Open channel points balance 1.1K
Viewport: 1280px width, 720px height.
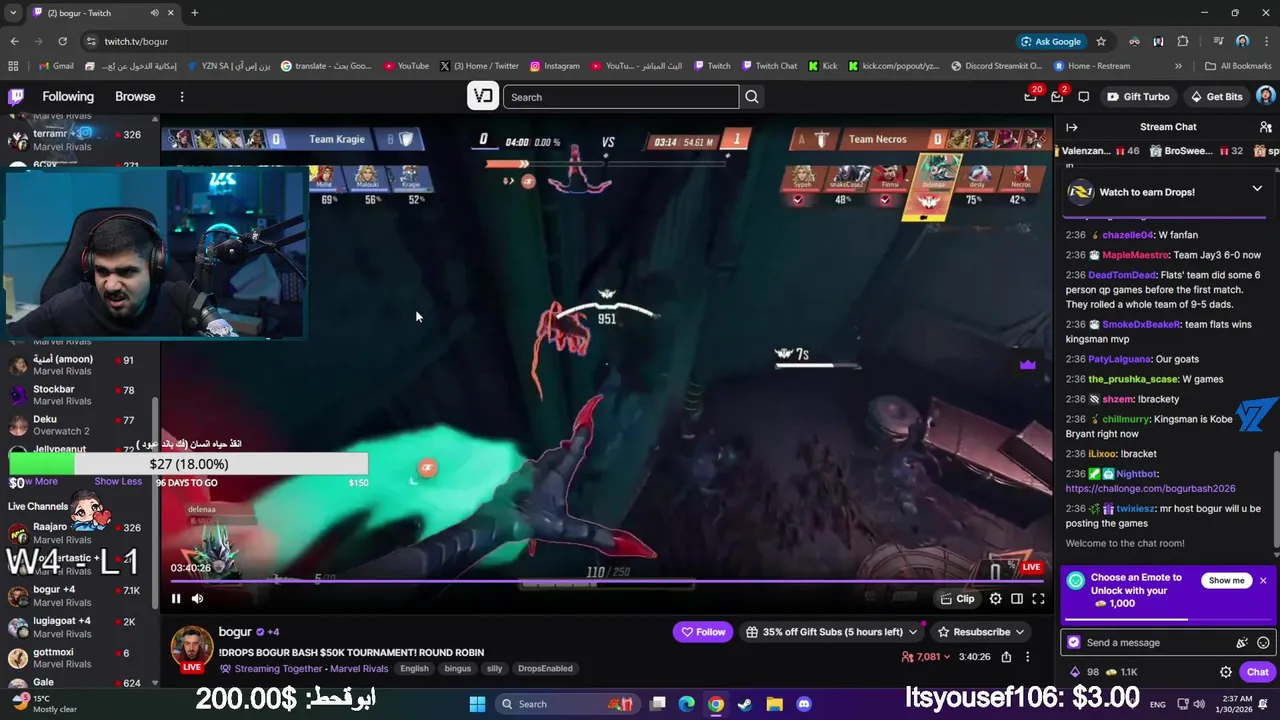1122,672
